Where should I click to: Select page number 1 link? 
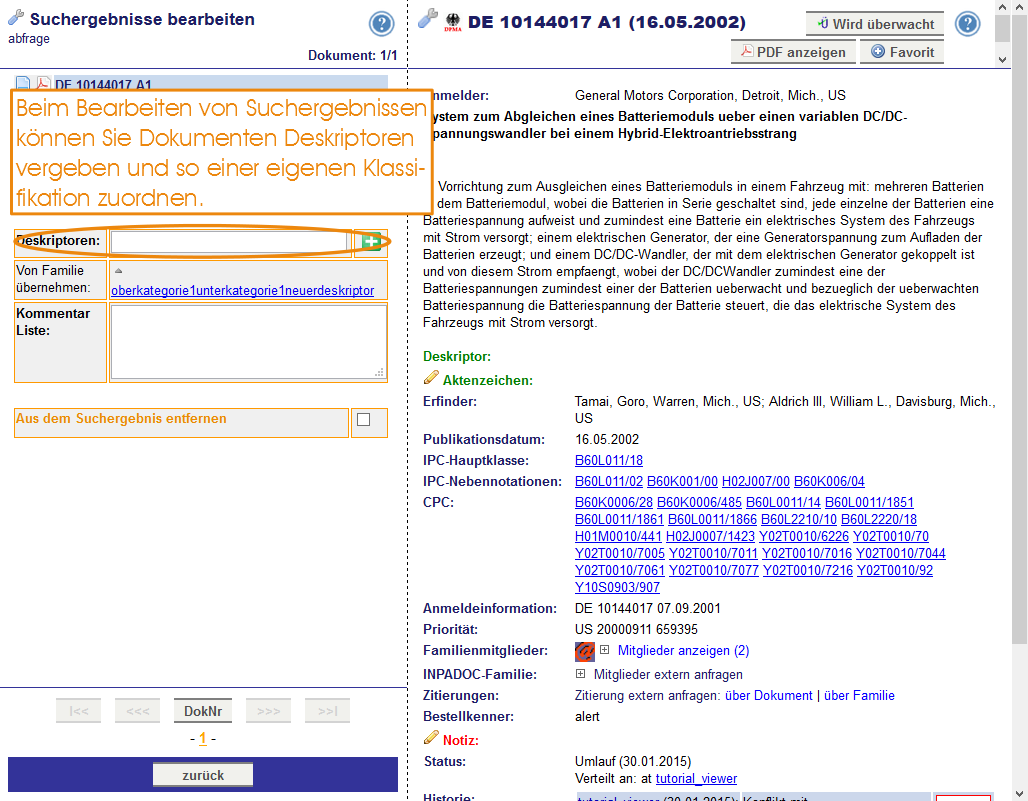tap(203, 739)
